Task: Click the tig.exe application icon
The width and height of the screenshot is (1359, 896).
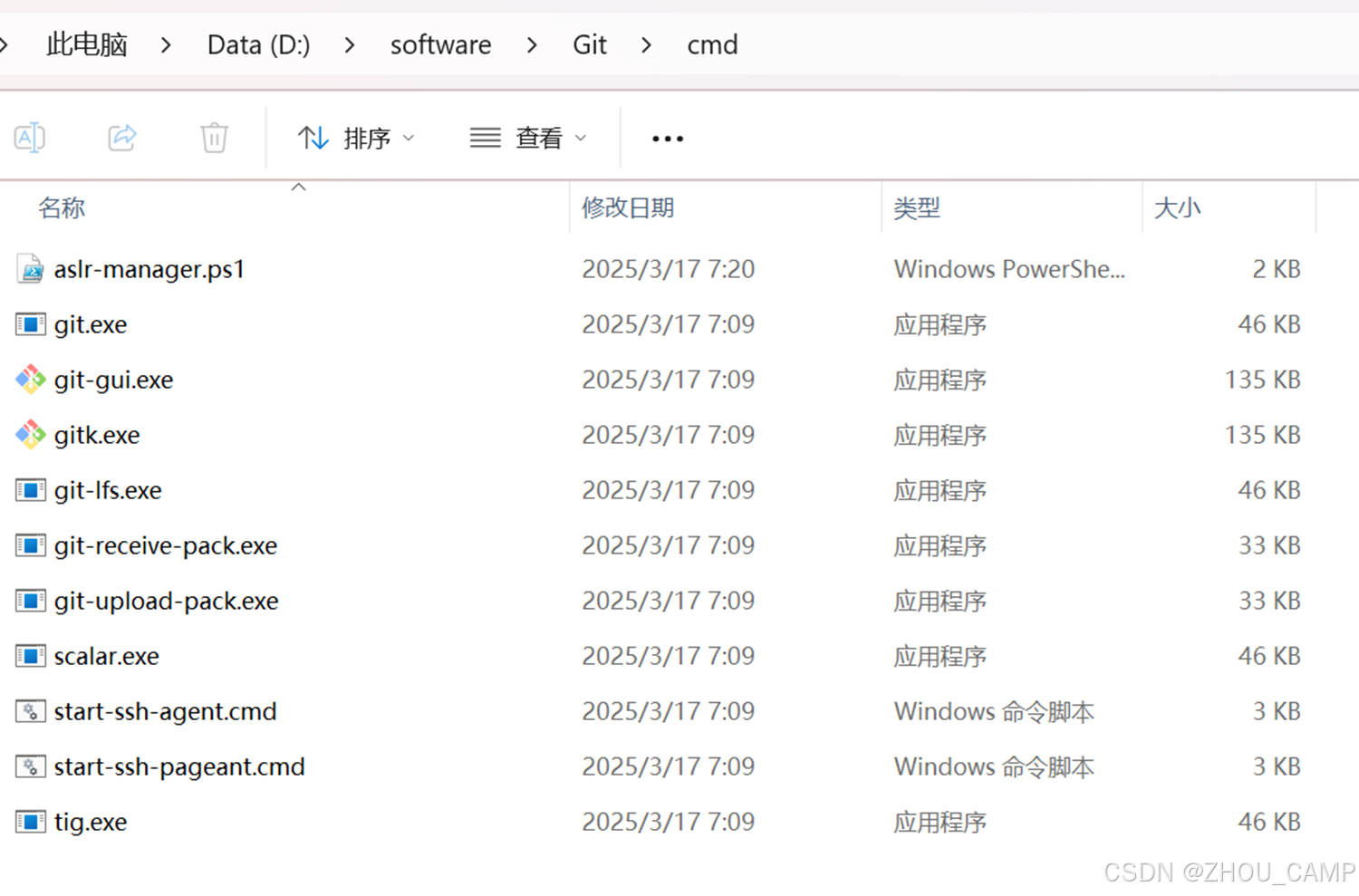Action: coord(30,822)
